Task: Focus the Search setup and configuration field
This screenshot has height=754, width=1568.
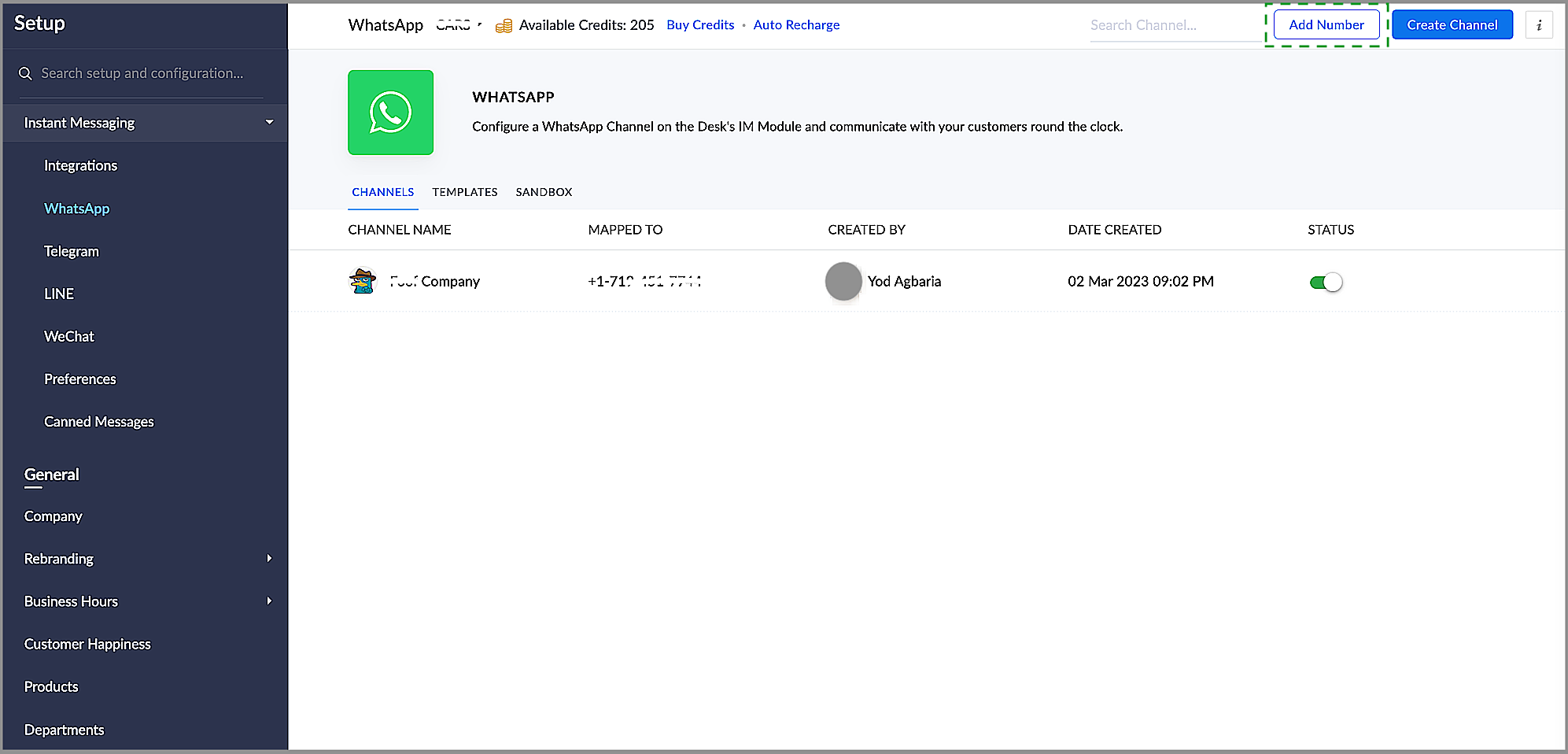Action: coord(142,73)
